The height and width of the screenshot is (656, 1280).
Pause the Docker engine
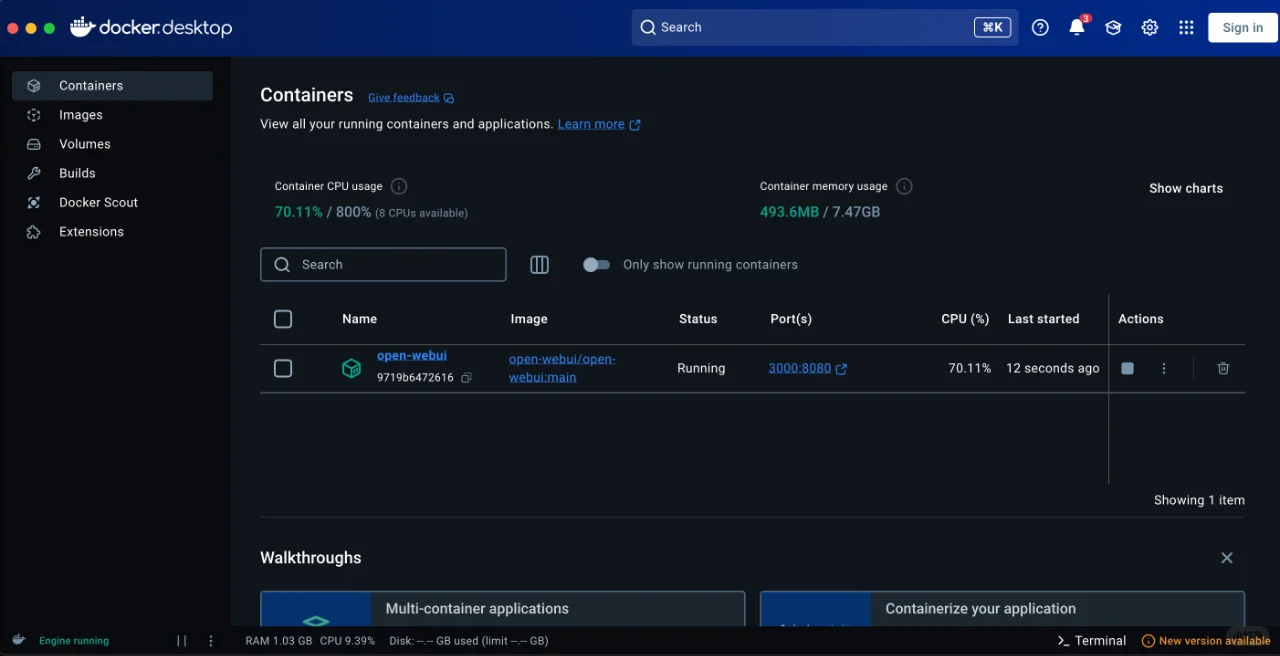[x=182, y=641]
